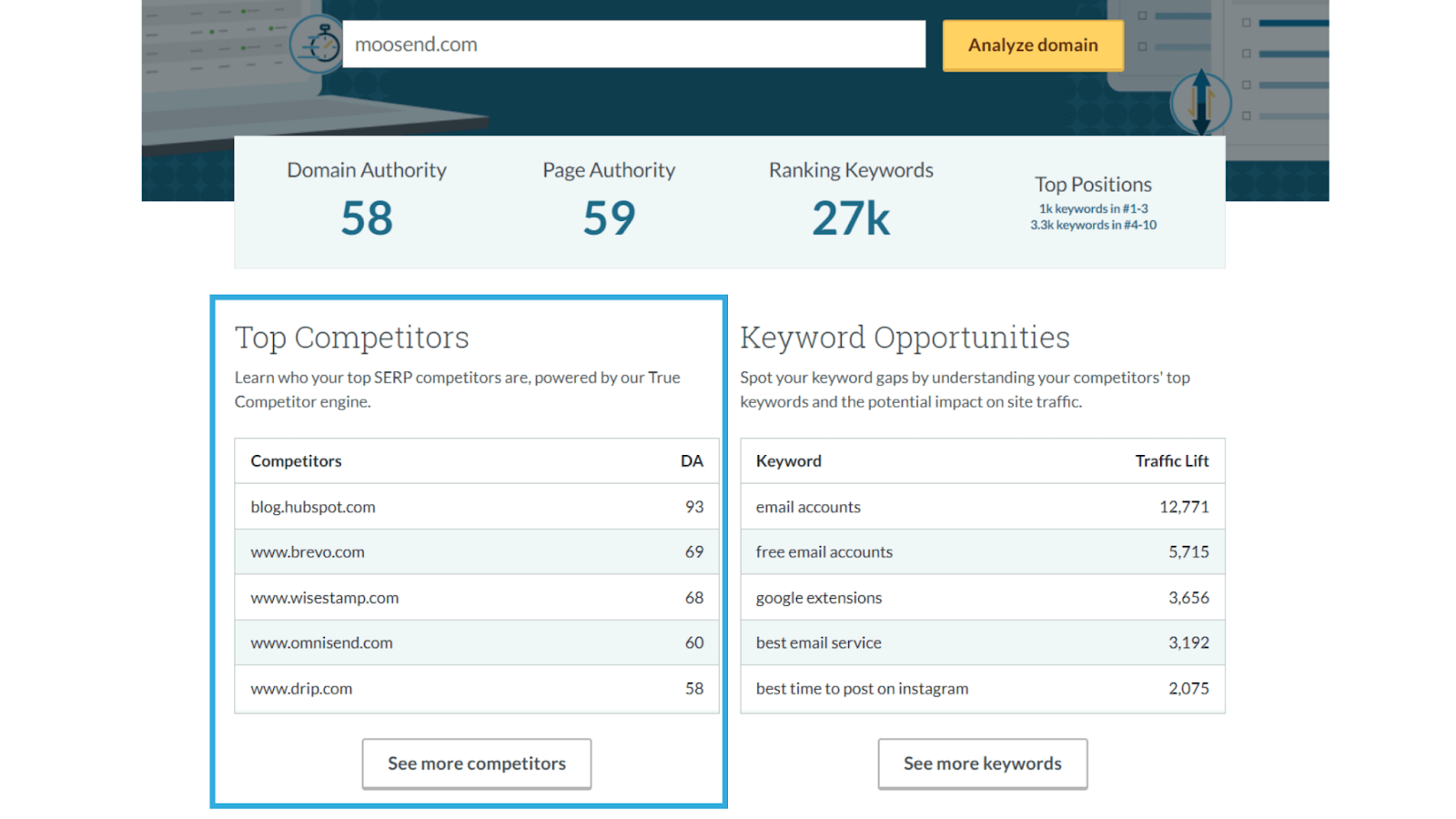Click traffic lift value 2,075

coord(1188,689)
